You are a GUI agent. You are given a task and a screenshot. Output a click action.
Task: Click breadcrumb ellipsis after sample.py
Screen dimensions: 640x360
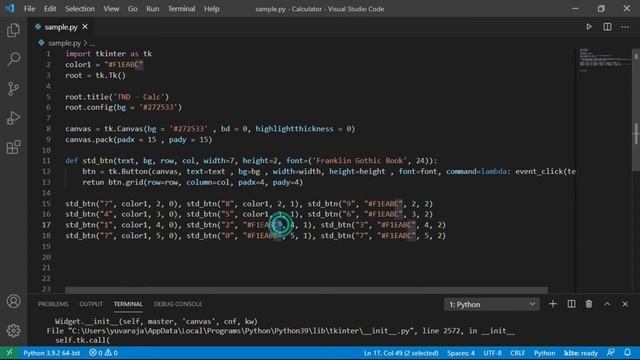coord(93,43)
